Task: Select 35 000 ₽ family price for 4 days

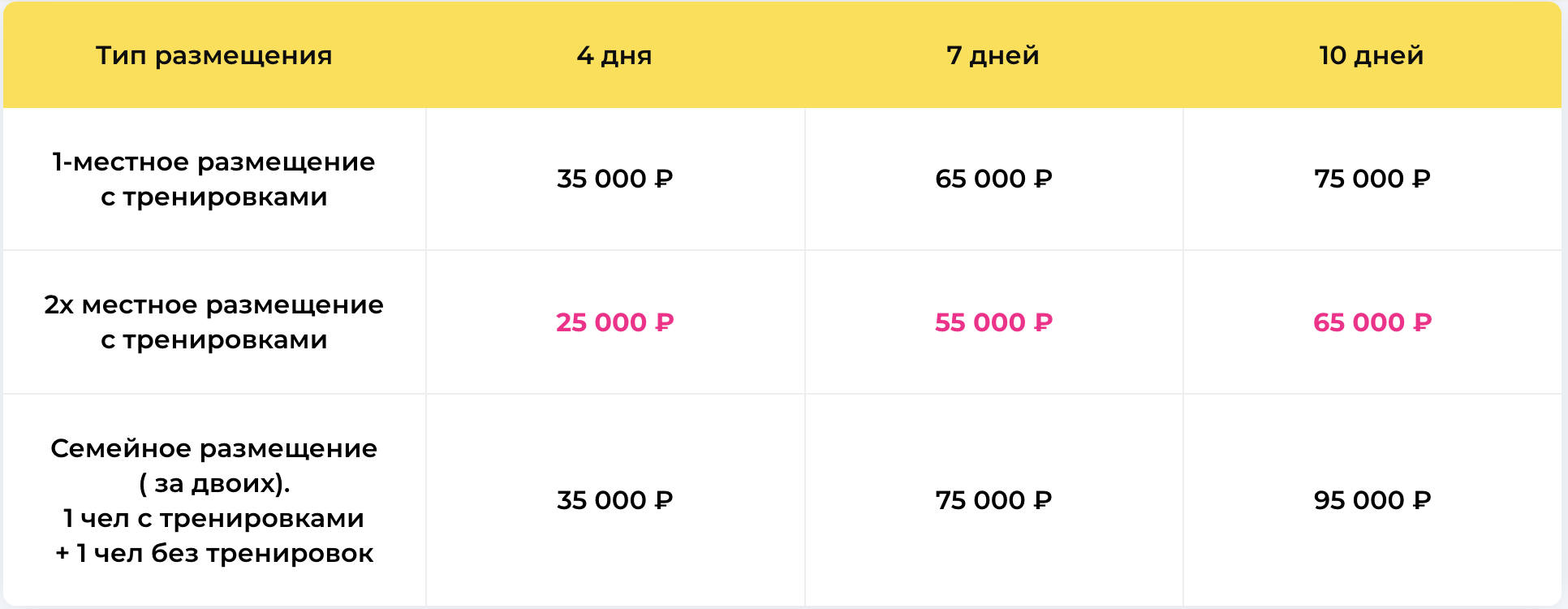Action: (x=615, y=500)
